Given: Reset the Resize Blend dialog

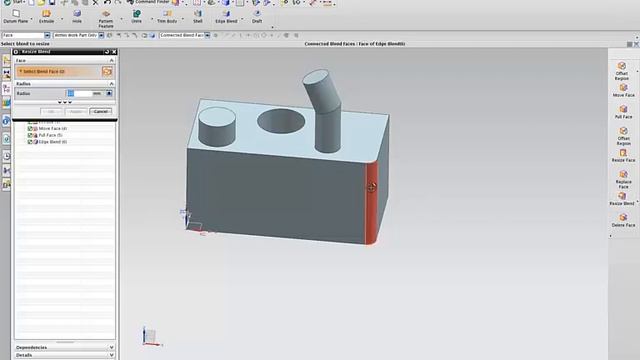Looking at the screenshot, I should pos(107,52).
